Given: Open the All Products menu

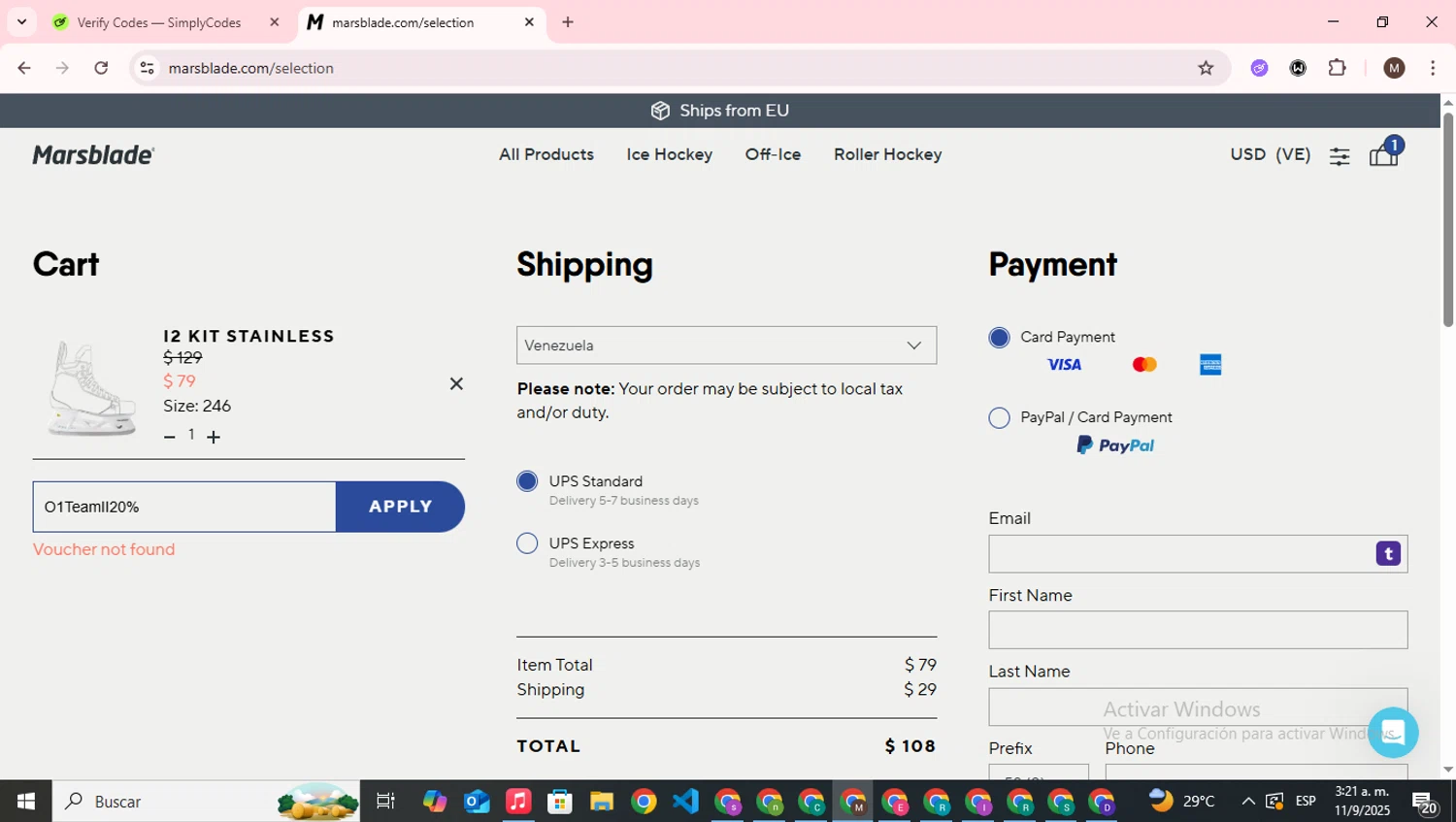Looking at the screenshot, I should point(546,154).
